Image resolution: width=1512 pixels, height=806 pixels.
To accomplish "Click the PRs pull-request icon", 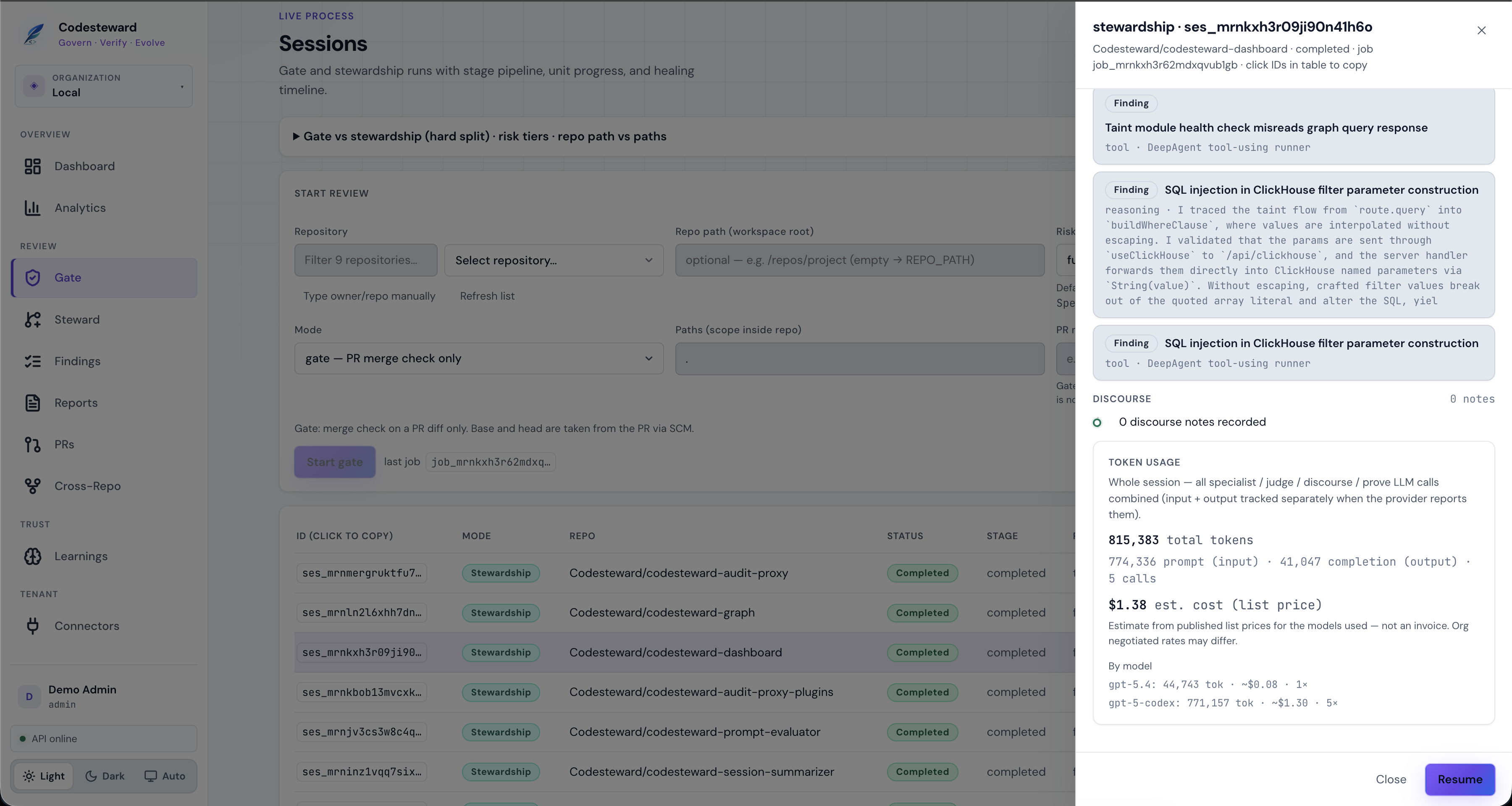I will point(33,445).
